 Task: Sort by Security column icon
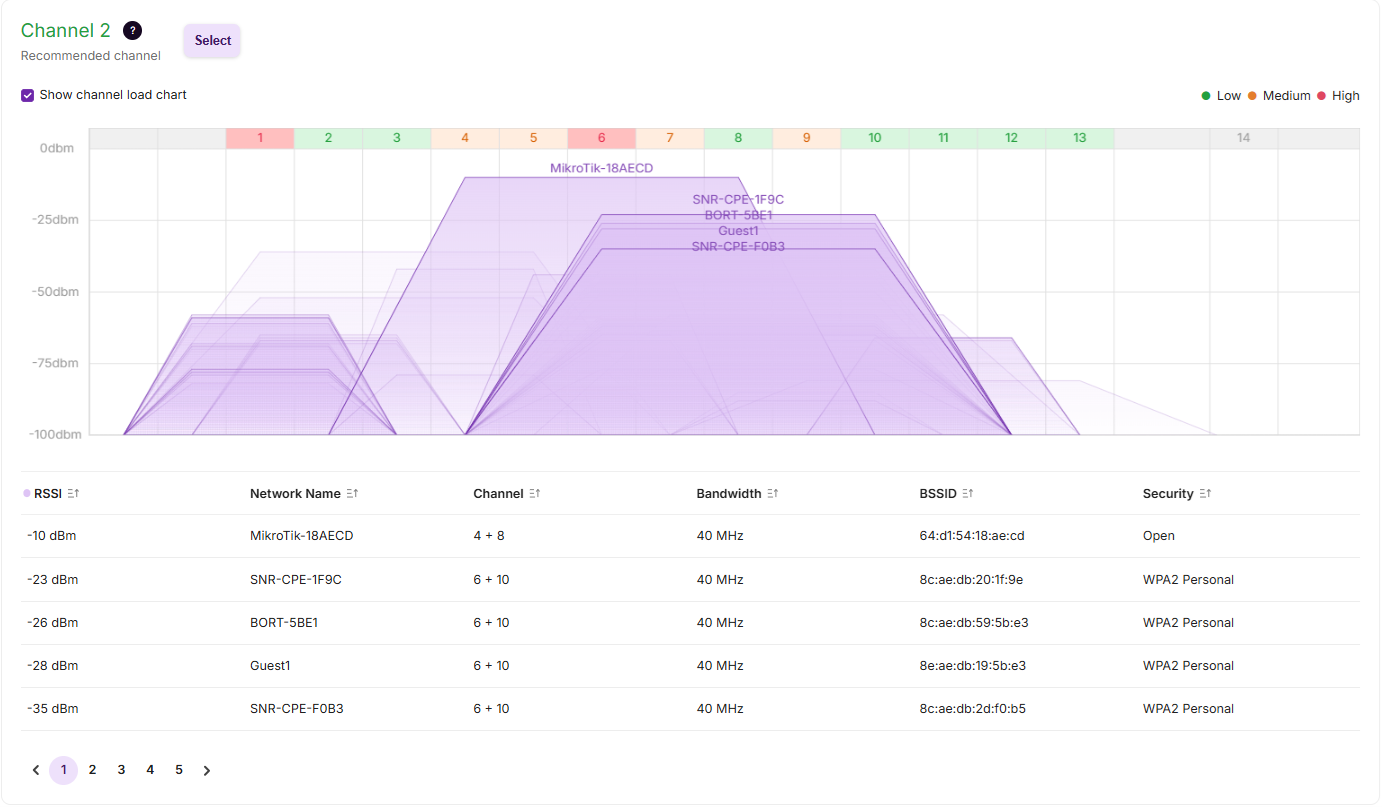pyautogui.click(x=1205, y=494)
